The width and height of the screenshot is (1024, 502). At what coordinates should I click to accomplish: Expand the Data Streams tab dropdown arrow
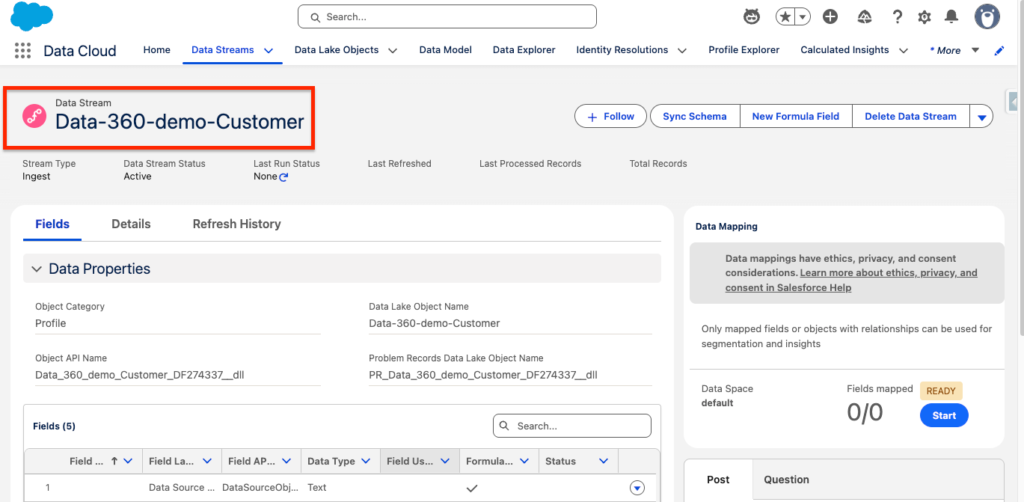pyautogui.click(x=268, y=51)
